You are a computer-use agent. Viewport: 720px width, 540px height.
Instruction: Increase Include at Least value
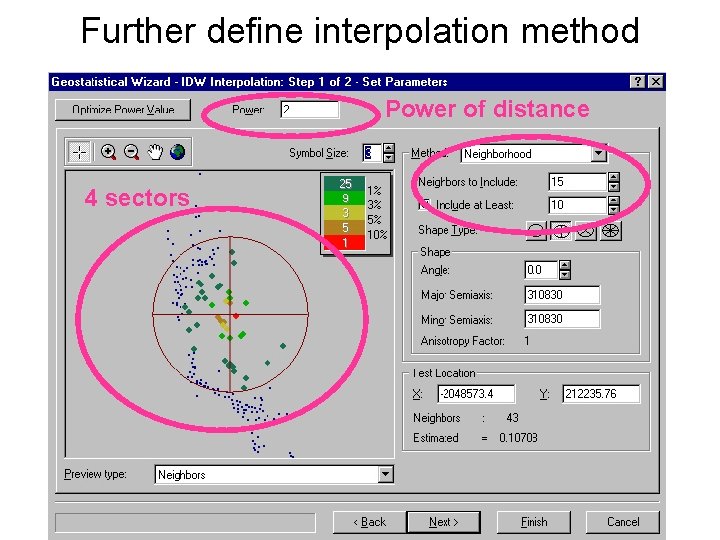coord(614,200)
